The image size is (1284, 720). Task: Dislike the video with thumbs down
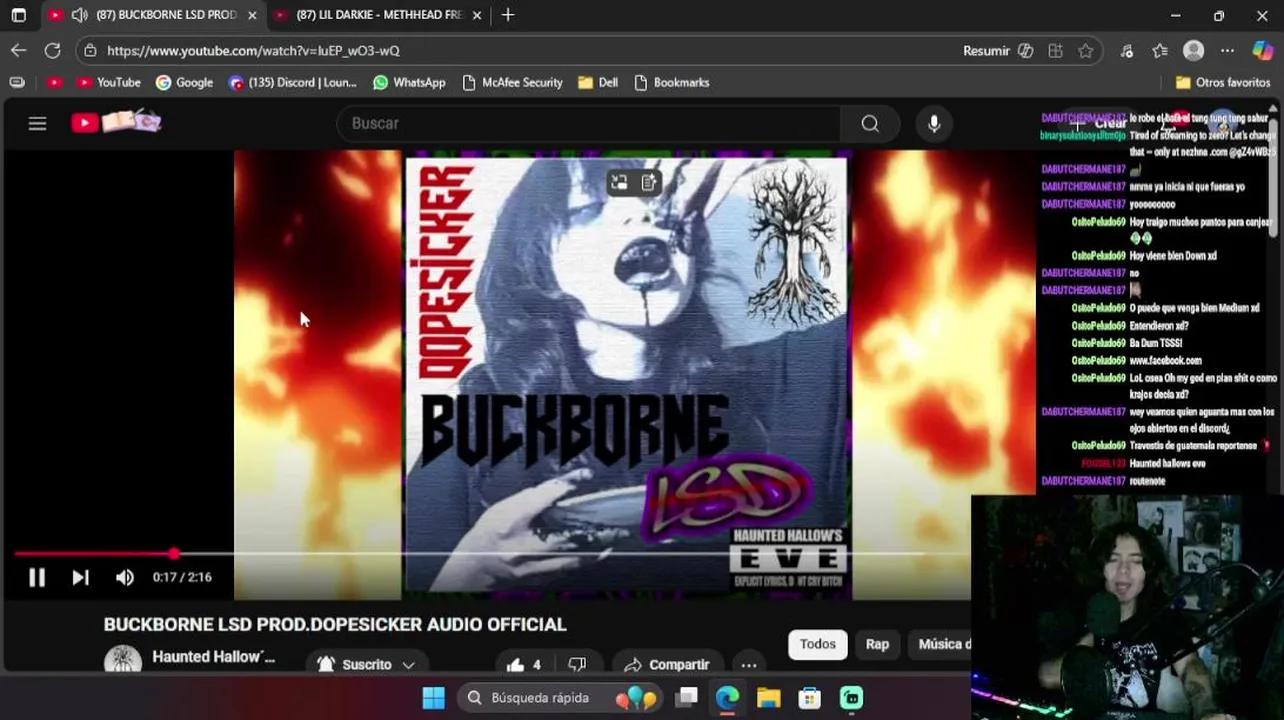(x=577, y=664)
